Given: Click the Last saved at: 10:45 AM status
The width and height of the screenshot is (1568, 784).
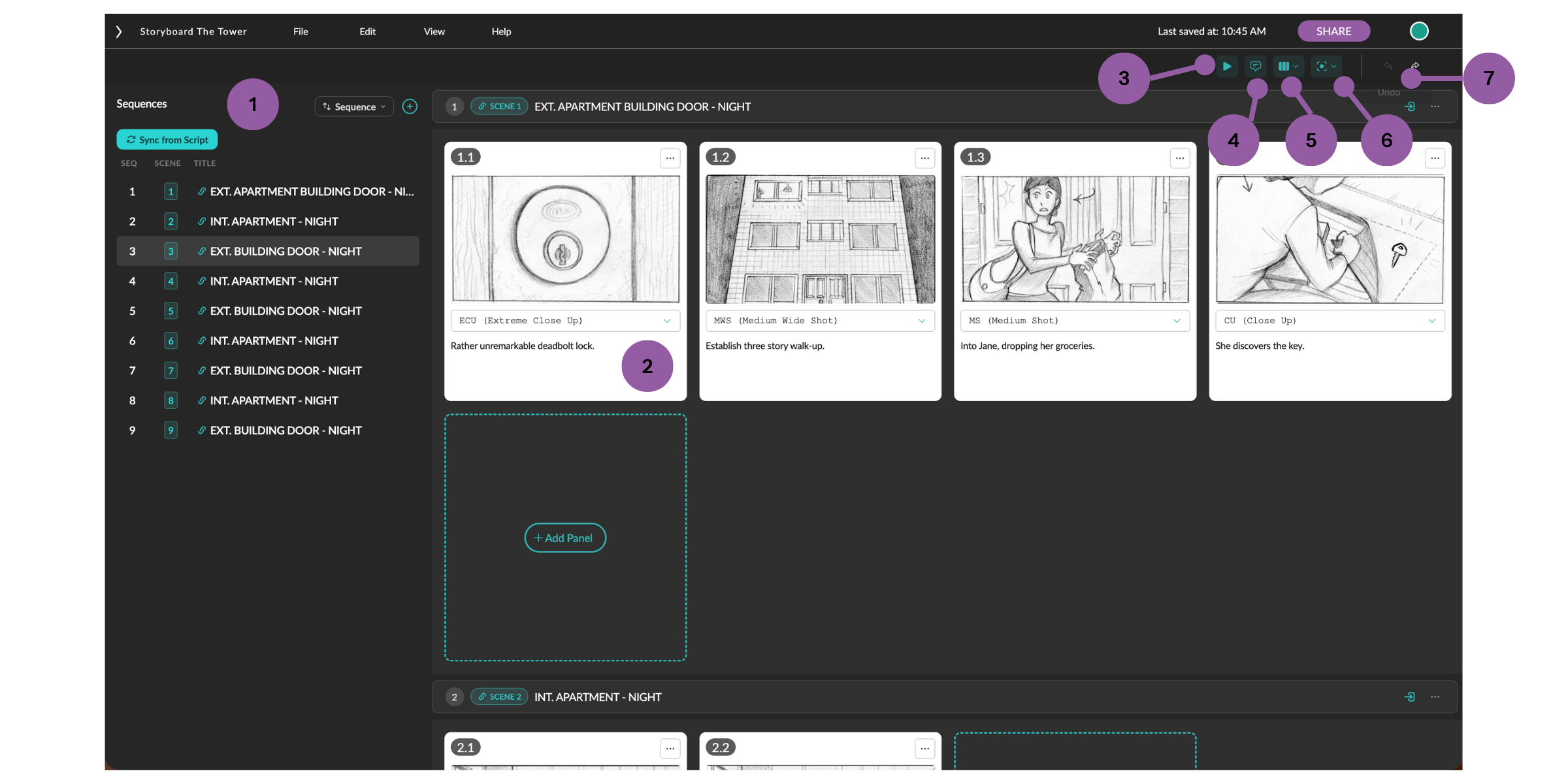Looking at the screenshot, I should pyautogui.click(x=1211, y=31).
